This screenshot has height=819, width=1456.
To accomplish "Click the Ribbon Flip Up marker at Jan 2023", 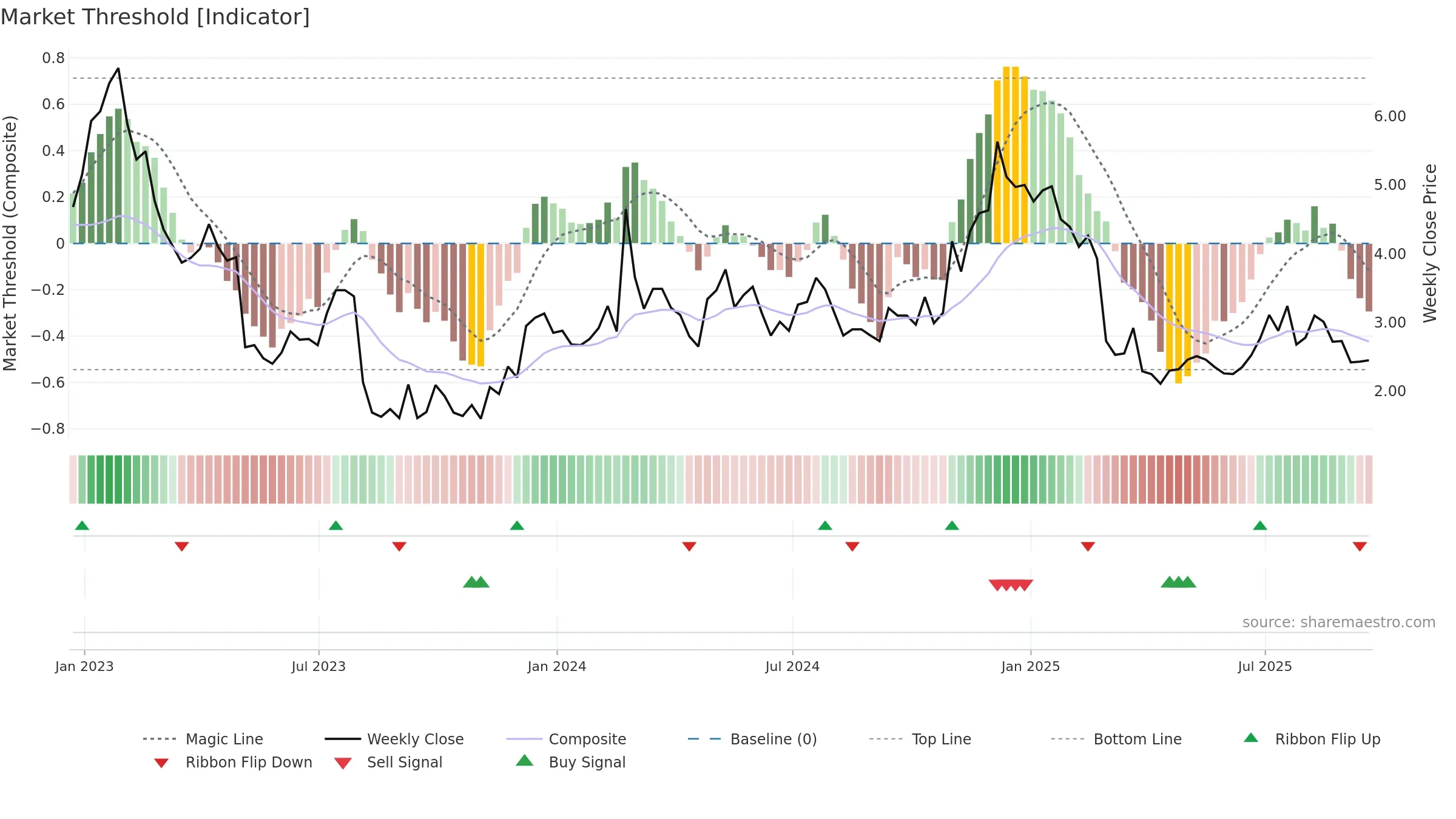I will (x=82, y=525).
